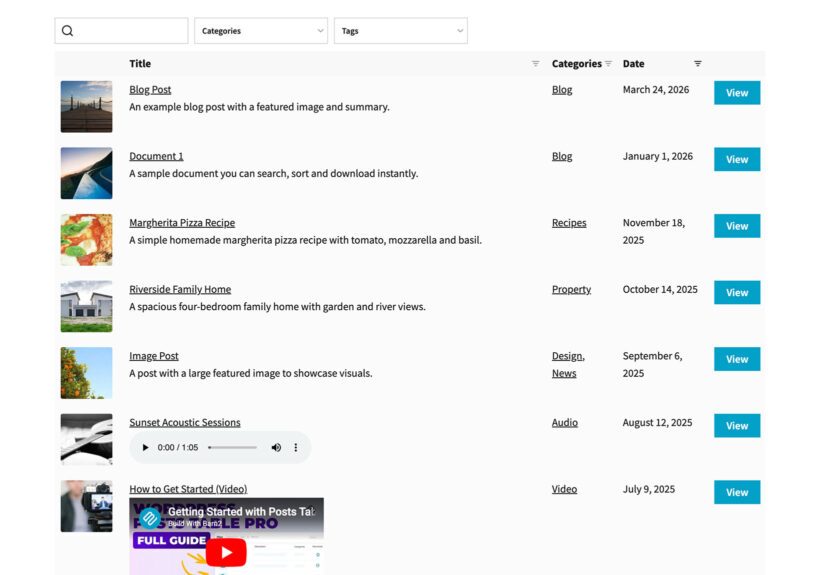Filter by the Video category link
Viewport: 820px width, 575px height.
(564, 489)
